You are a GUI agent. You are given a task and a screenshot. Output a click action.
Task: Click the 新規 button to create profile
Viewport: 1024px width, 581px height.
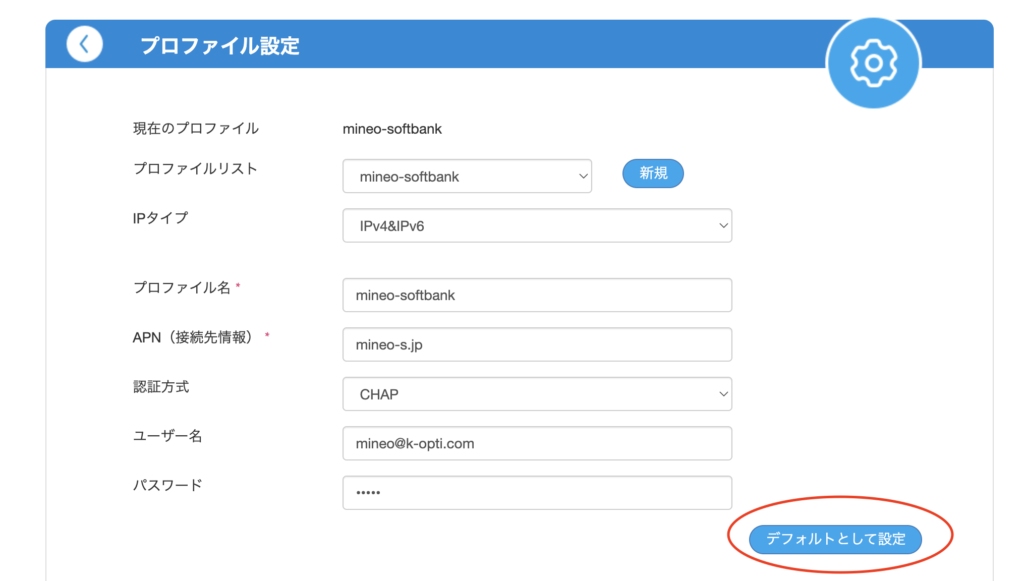click(652, 174)
